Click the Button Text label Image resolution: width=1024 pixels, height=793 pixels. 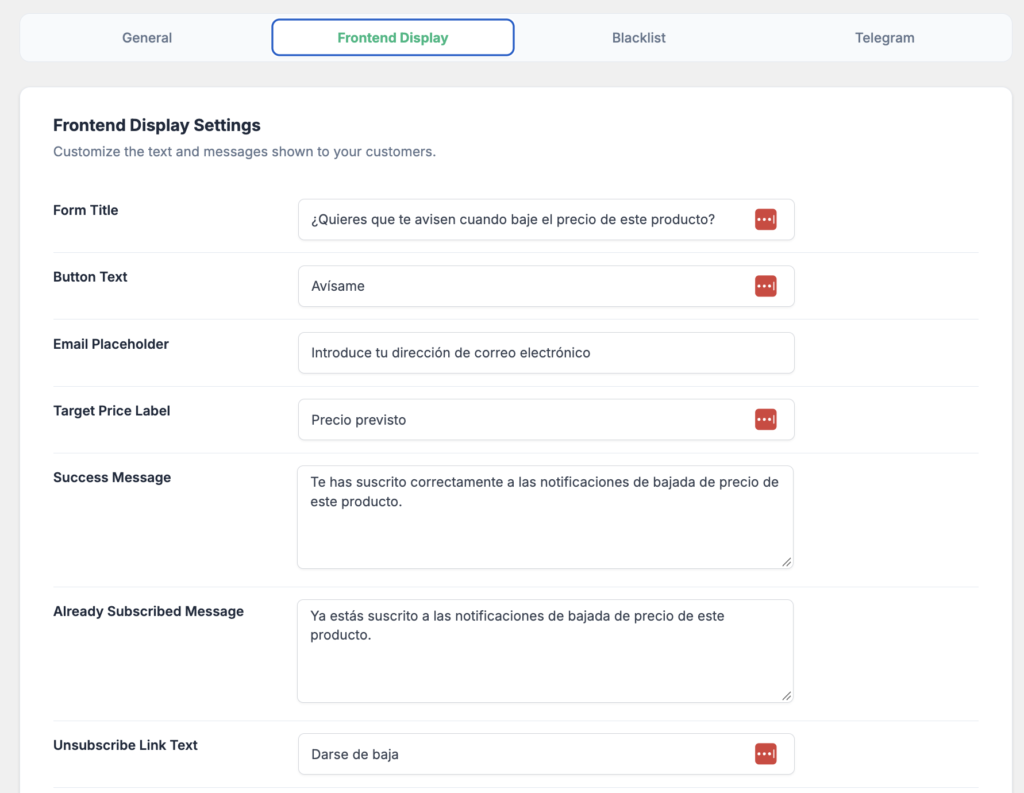click(90, 277)
